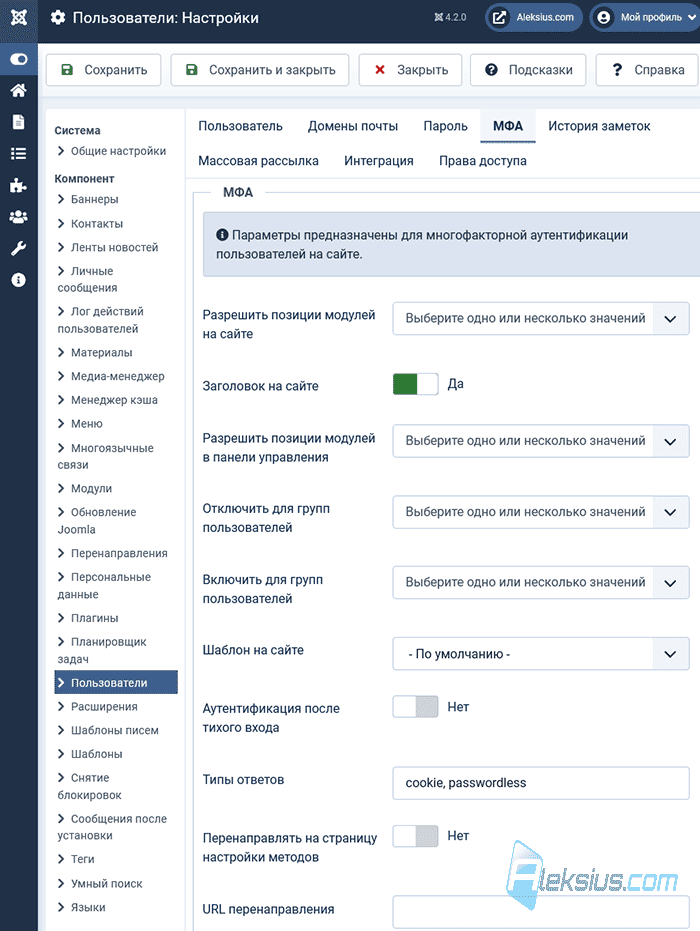Open Снятие блокировок settings
Image resolution: width=700 pixels, height=931 pixels.
90,786
